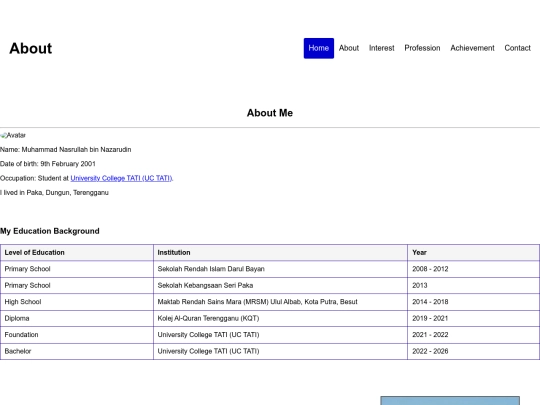Image resolution: width=540 pixels, height=405 pixels.
Task: Select My Education Background heading
Action: [50, 231]
